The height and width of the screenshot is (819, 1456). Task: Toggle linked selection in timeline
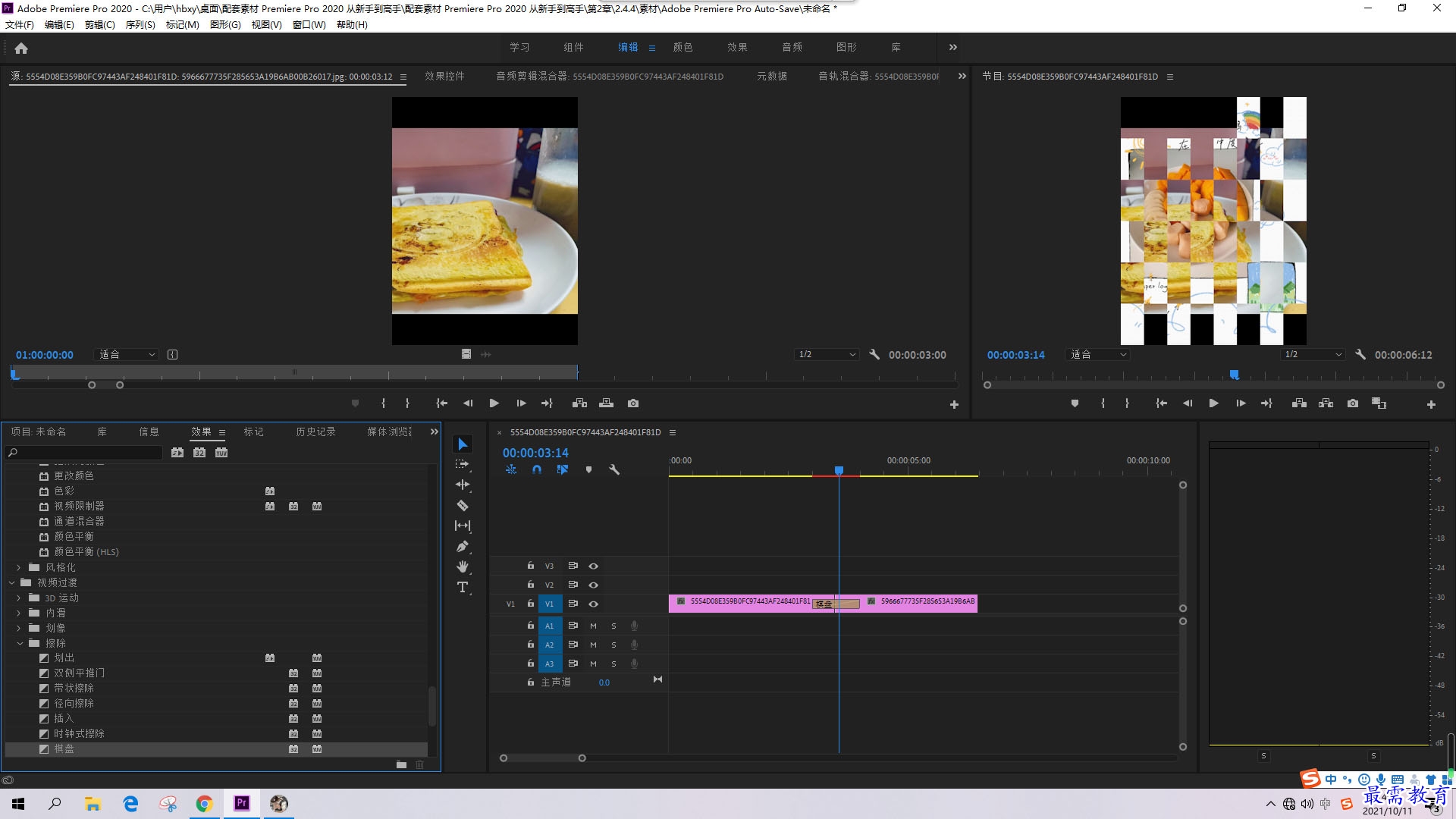(x=563, y=469)
